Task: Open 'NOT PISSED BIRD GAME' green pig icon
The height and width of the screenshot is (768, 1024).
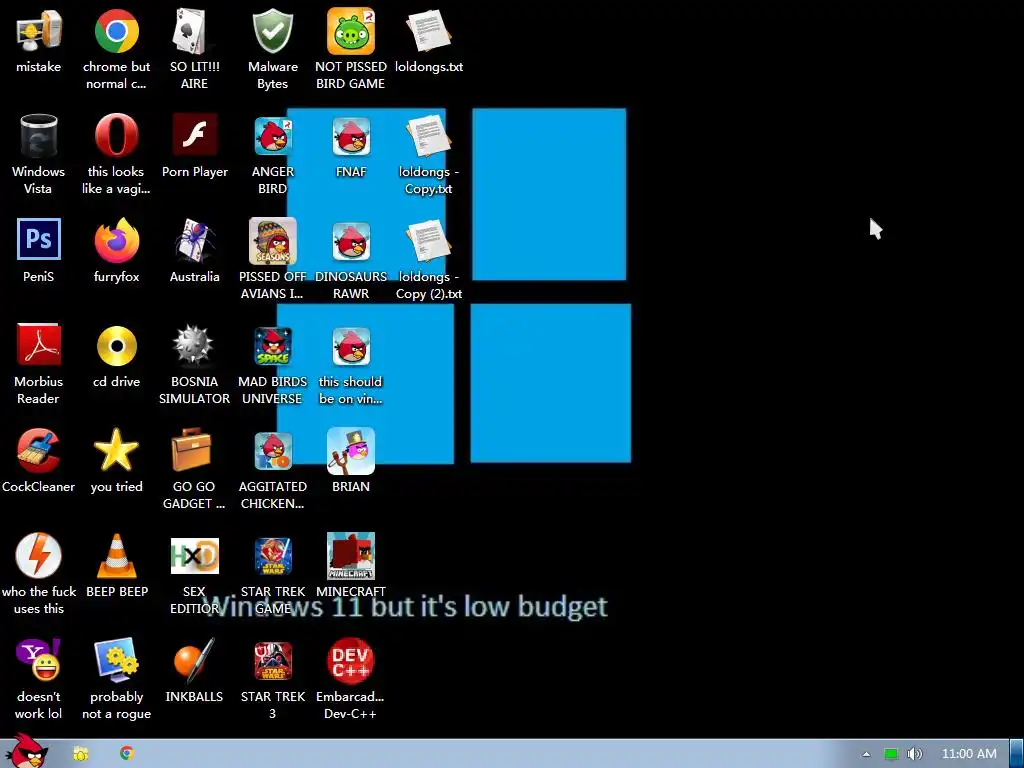Action: click(351, 31)
